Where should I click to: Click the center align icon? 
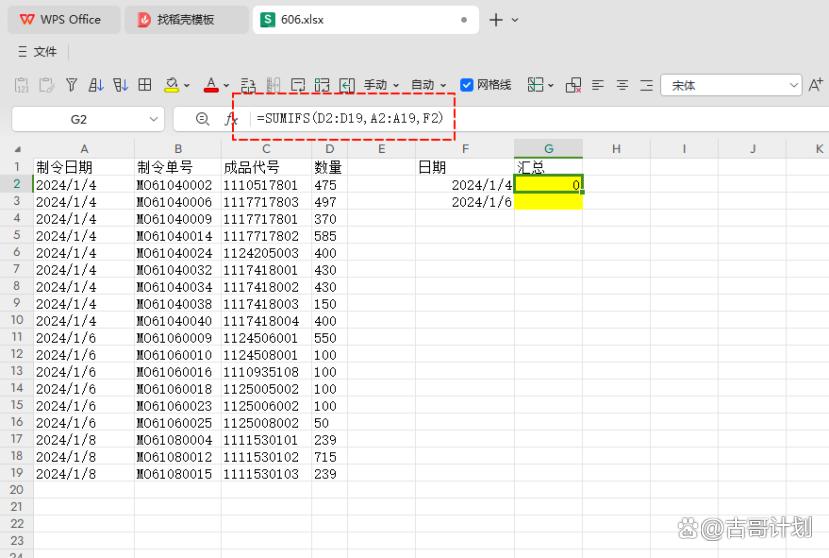622,86
